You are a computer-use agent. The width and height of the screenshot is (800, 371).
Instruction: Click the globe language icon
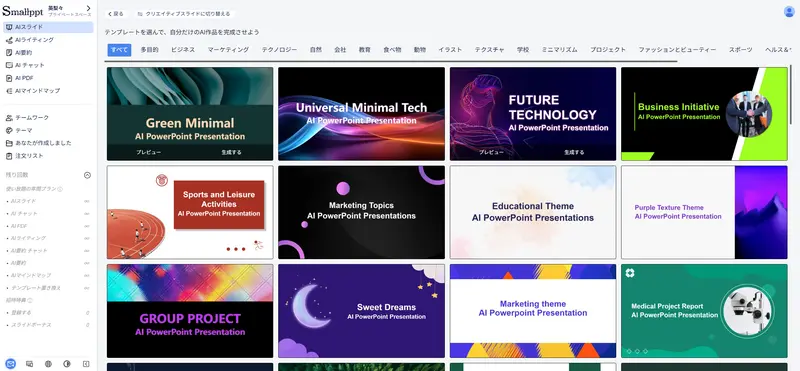point(48,364)
